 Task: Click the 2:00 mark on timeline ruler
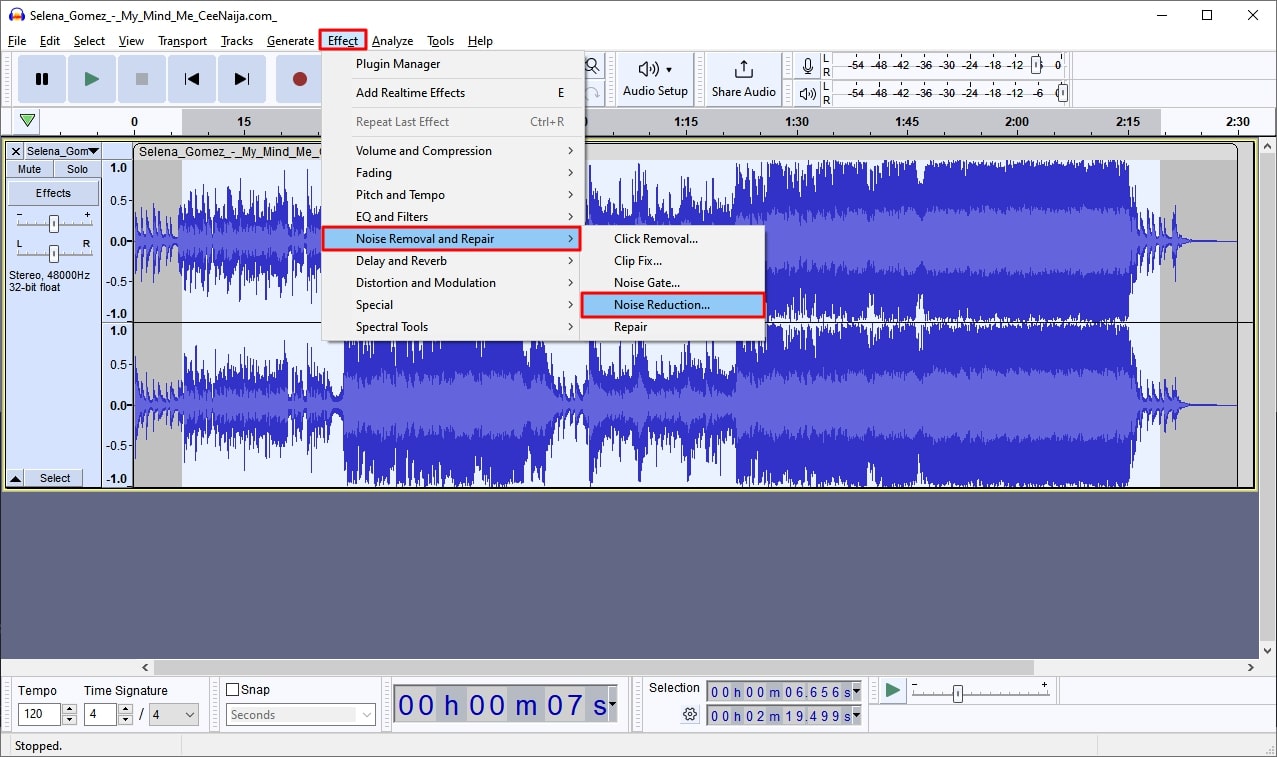click(1016, 122)
